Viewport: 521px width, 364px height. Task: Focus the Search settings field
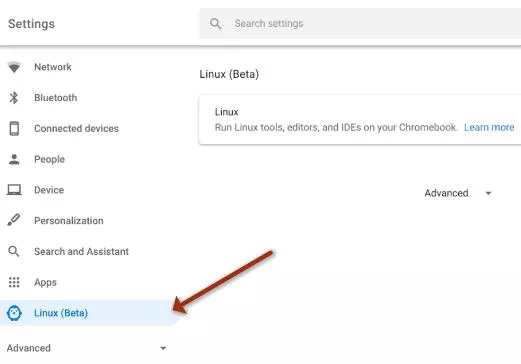[360, 24]
